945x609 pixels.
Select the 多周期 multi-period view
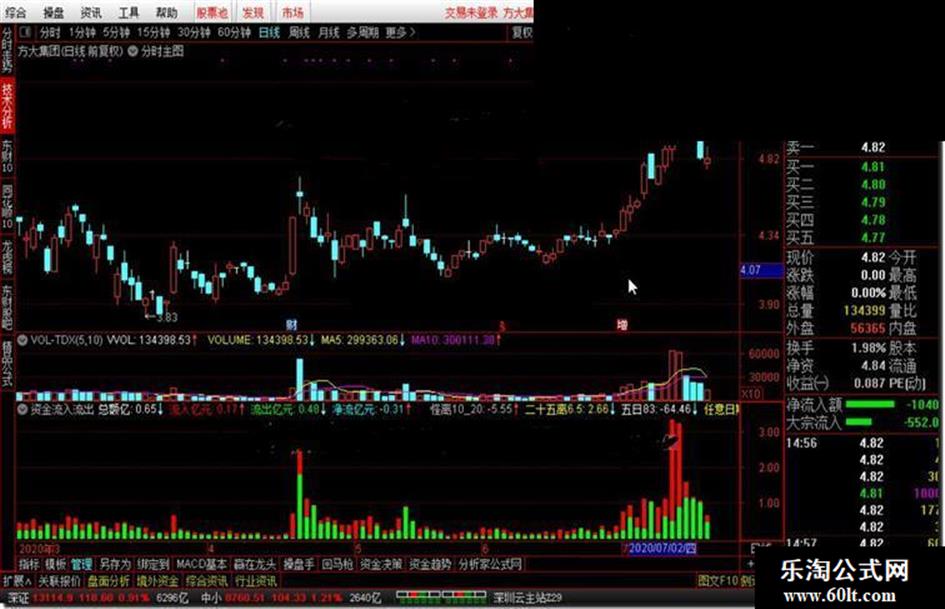[x=362, y=33]
